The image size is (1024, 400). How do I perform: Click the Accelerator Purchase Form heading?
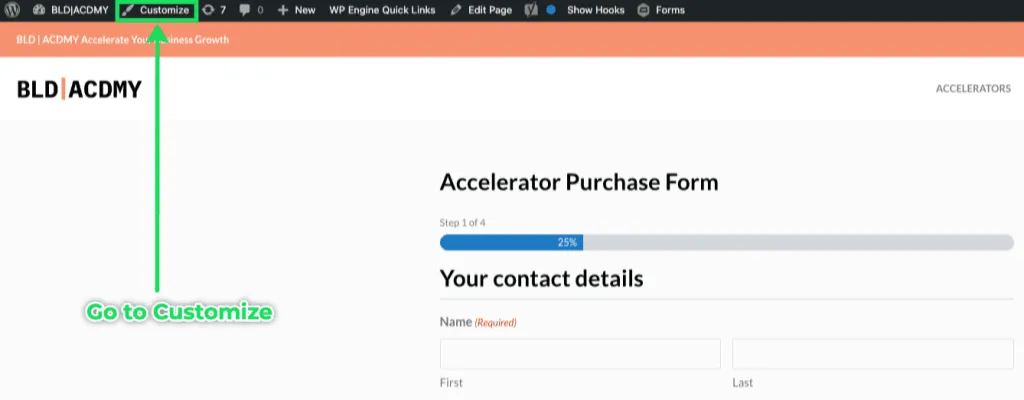click(x=579, y=182)
